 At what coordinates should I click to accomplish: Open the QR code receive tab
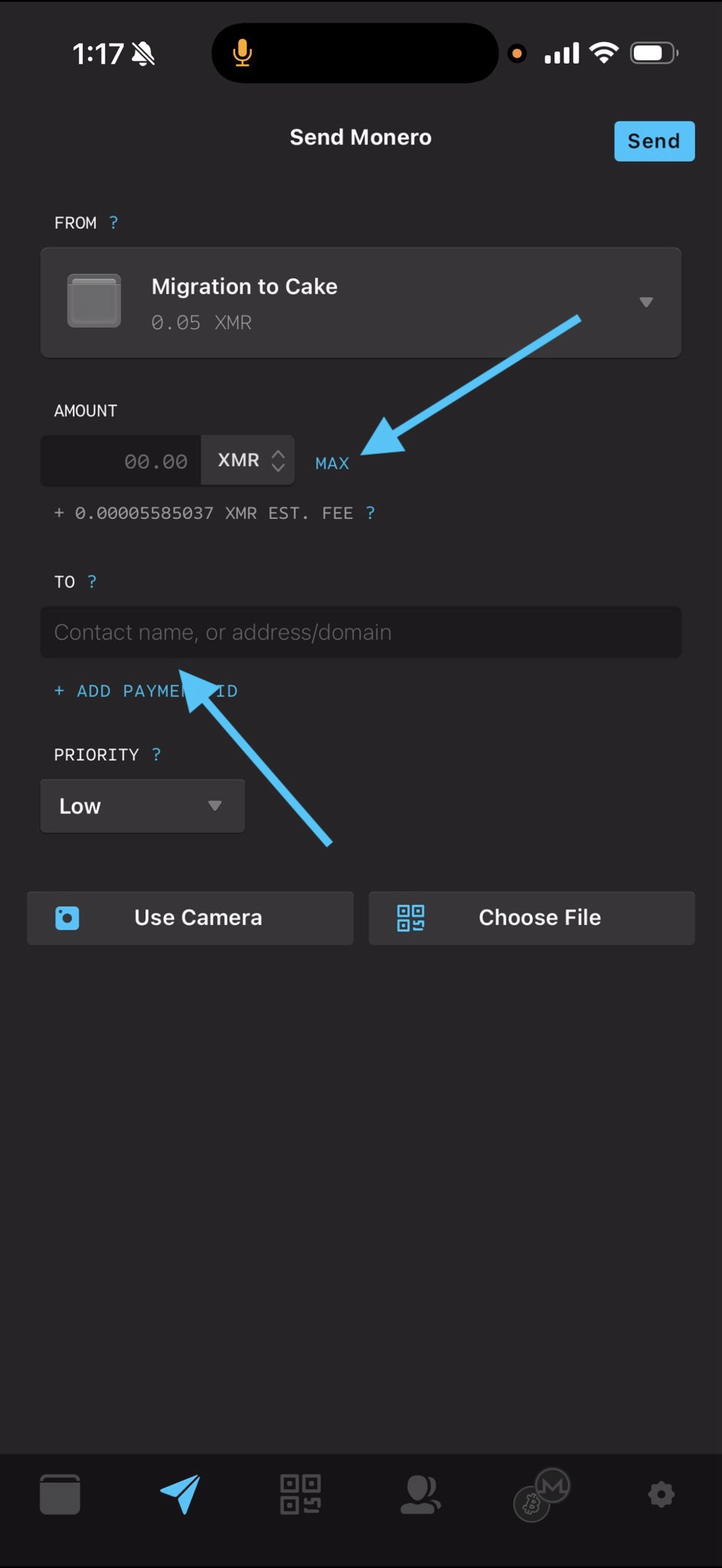tap(300, 1494)
